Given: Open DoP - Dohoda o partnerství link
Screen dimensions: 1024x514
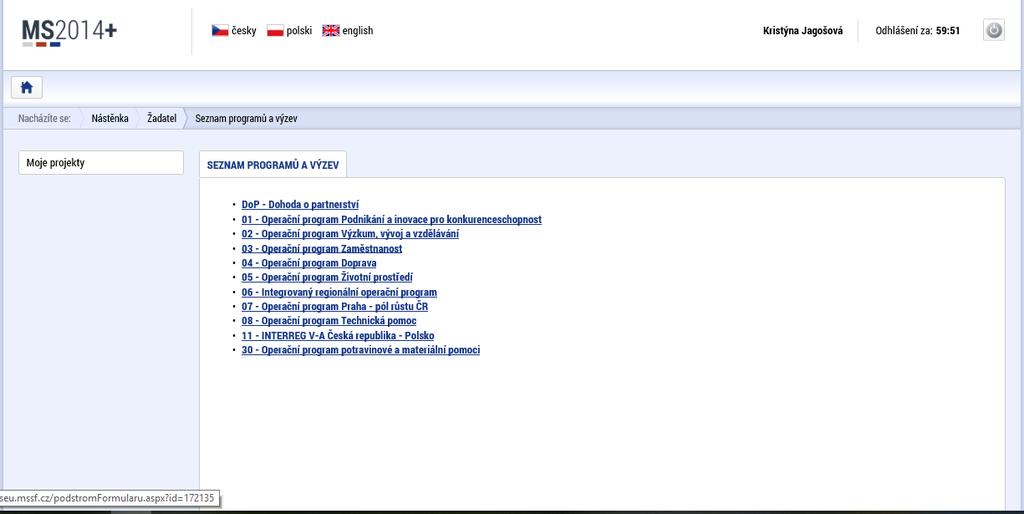Looking at the screenshot, I should (300, 204).
